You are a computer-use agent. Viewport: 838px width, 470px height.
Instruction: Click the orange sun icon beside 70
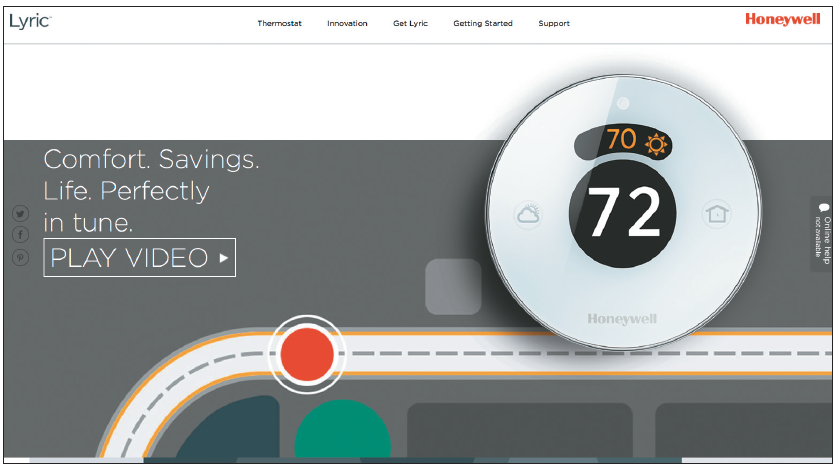tap(656, 144)
